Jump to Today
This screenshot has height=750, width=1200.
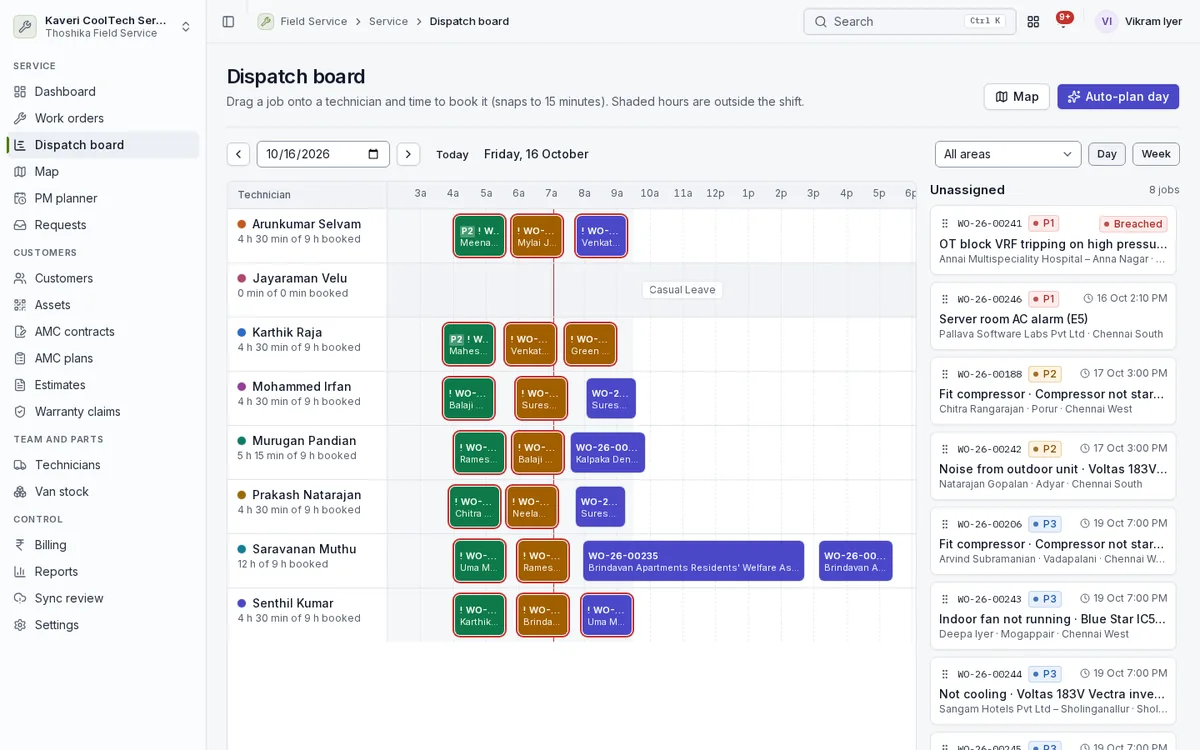(x=452, y=154)
